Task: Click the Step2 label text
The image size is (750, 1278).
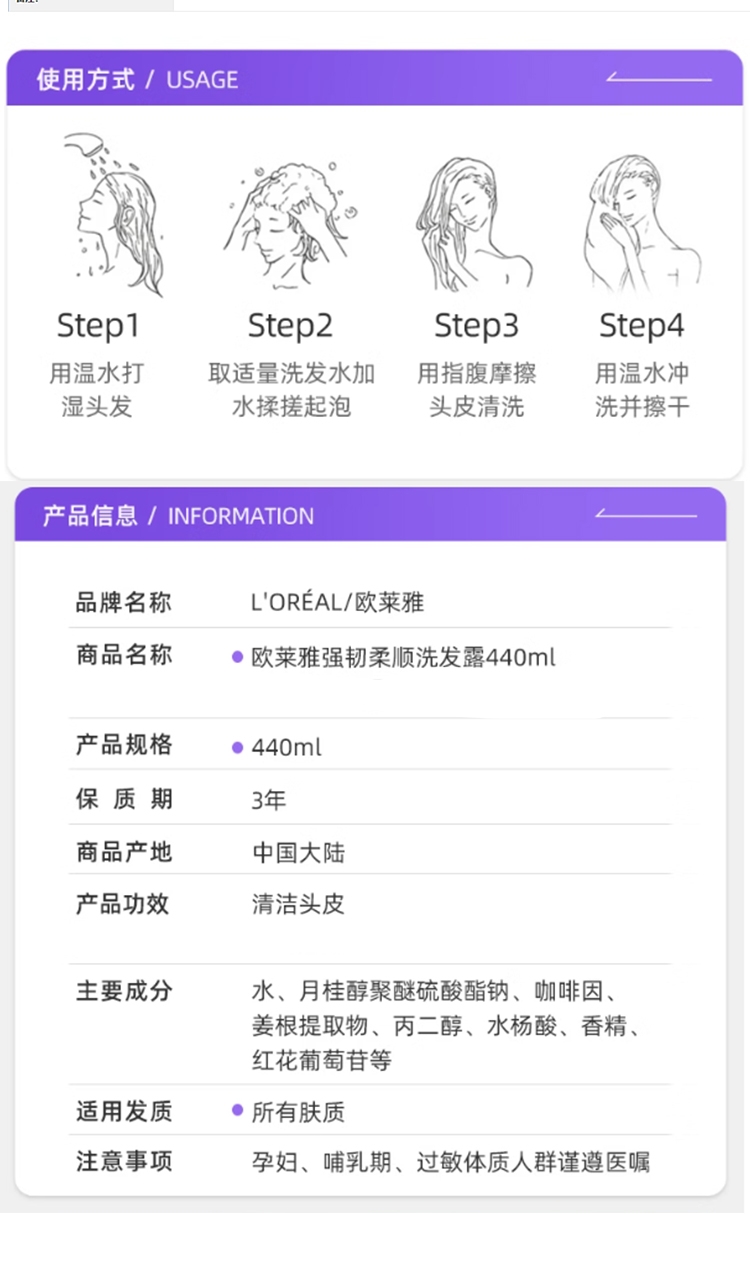Action: (290, 326)
